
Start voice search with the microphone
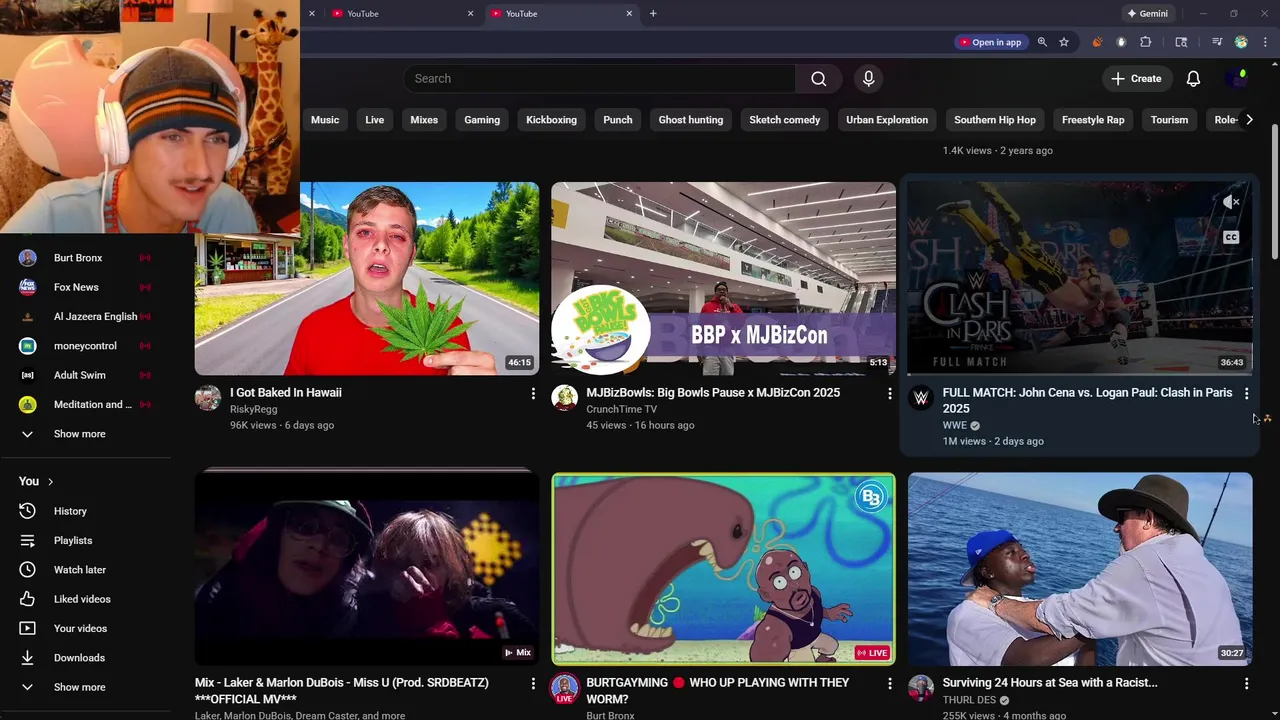click(x=868, y=79)
